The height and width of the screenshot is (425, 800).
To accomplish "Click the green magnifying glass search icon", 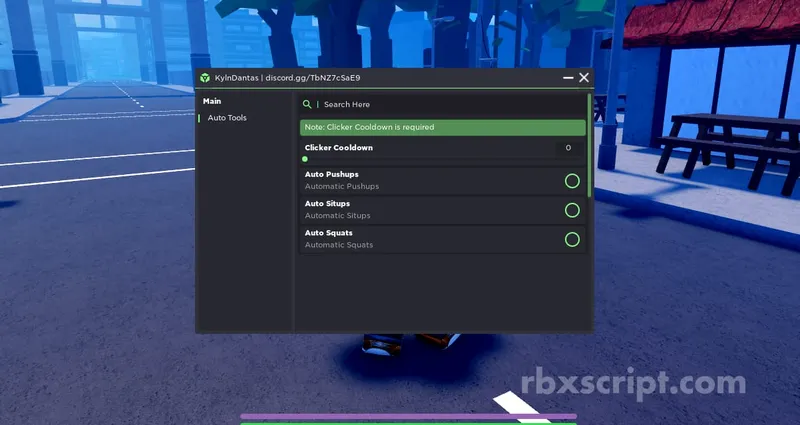I will pos(307,104).
